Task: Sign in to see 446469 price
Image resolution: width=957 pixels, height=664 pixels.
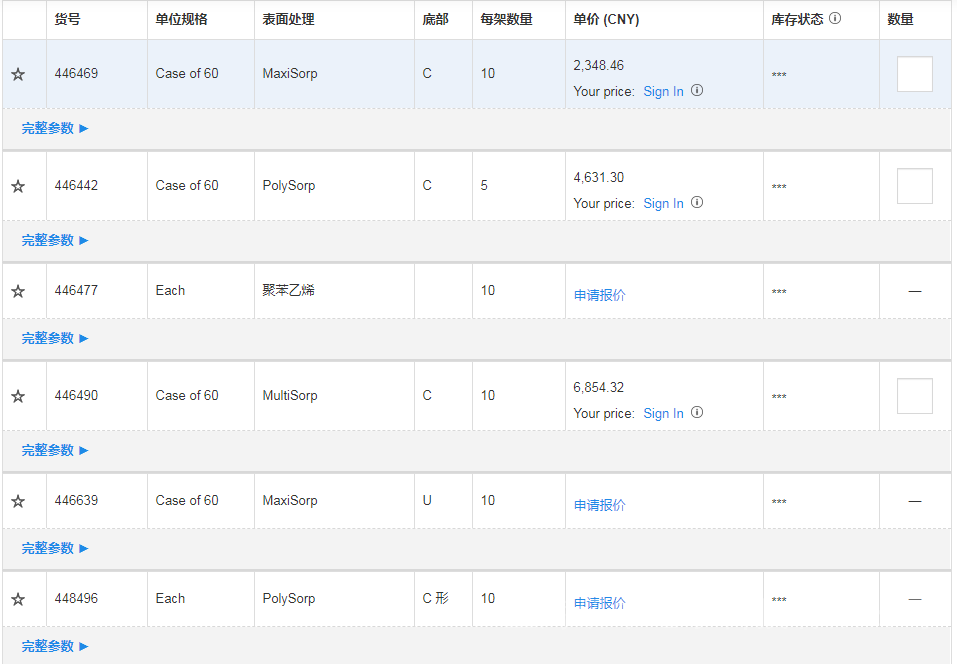Action: click(x=663, y=91)
